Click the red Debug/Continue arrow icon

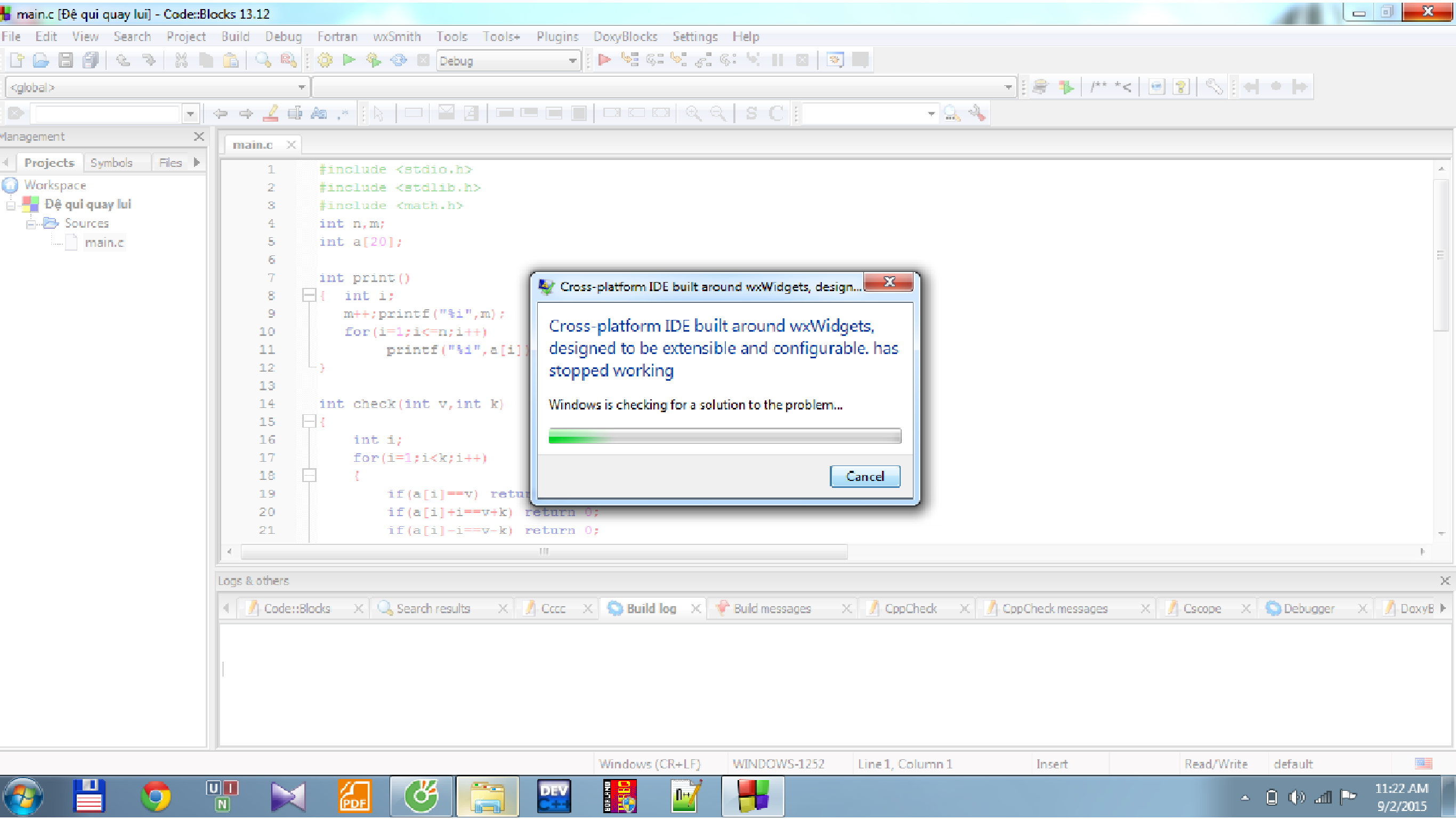coord(604,60)
